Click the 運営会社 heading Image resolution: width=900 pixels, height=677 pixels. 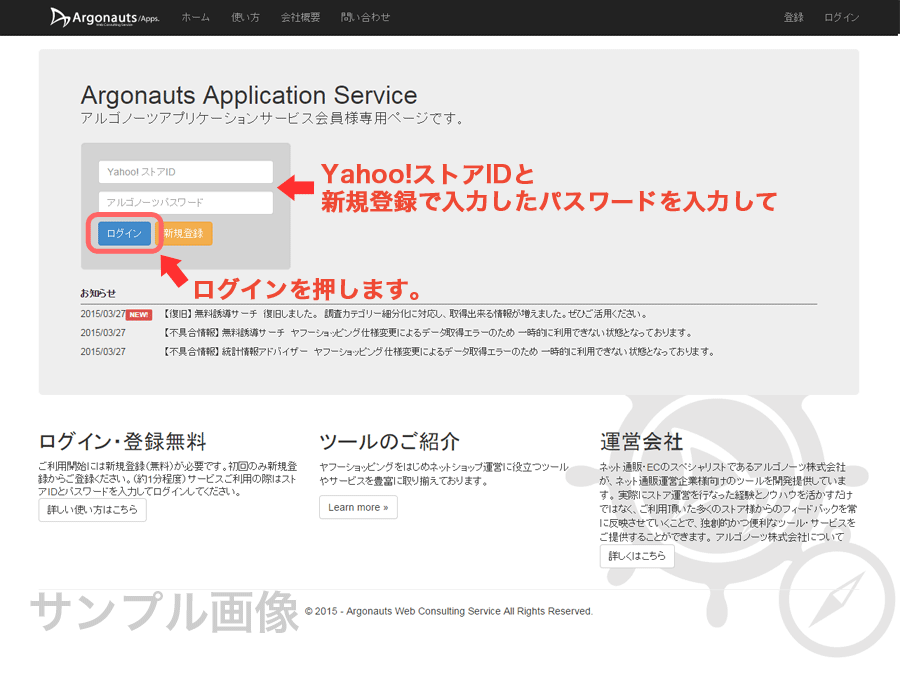point(642,442)
